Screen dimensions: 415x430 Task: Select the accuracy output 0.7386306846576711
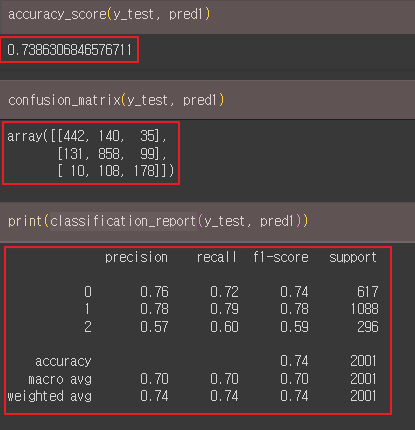coord(69,50)
